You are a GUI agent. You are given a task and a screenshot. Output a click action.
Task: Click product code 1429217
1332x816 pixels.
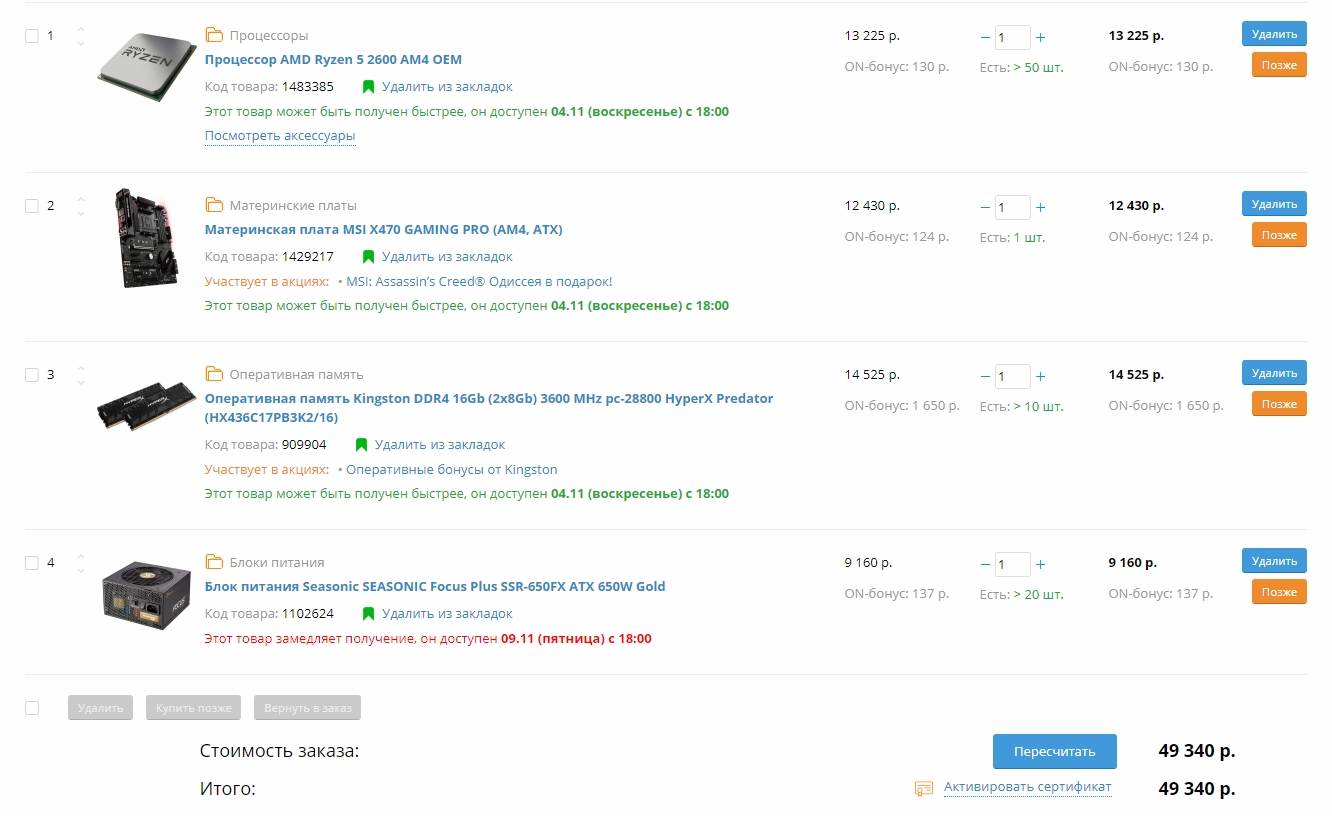pos(308,257)
